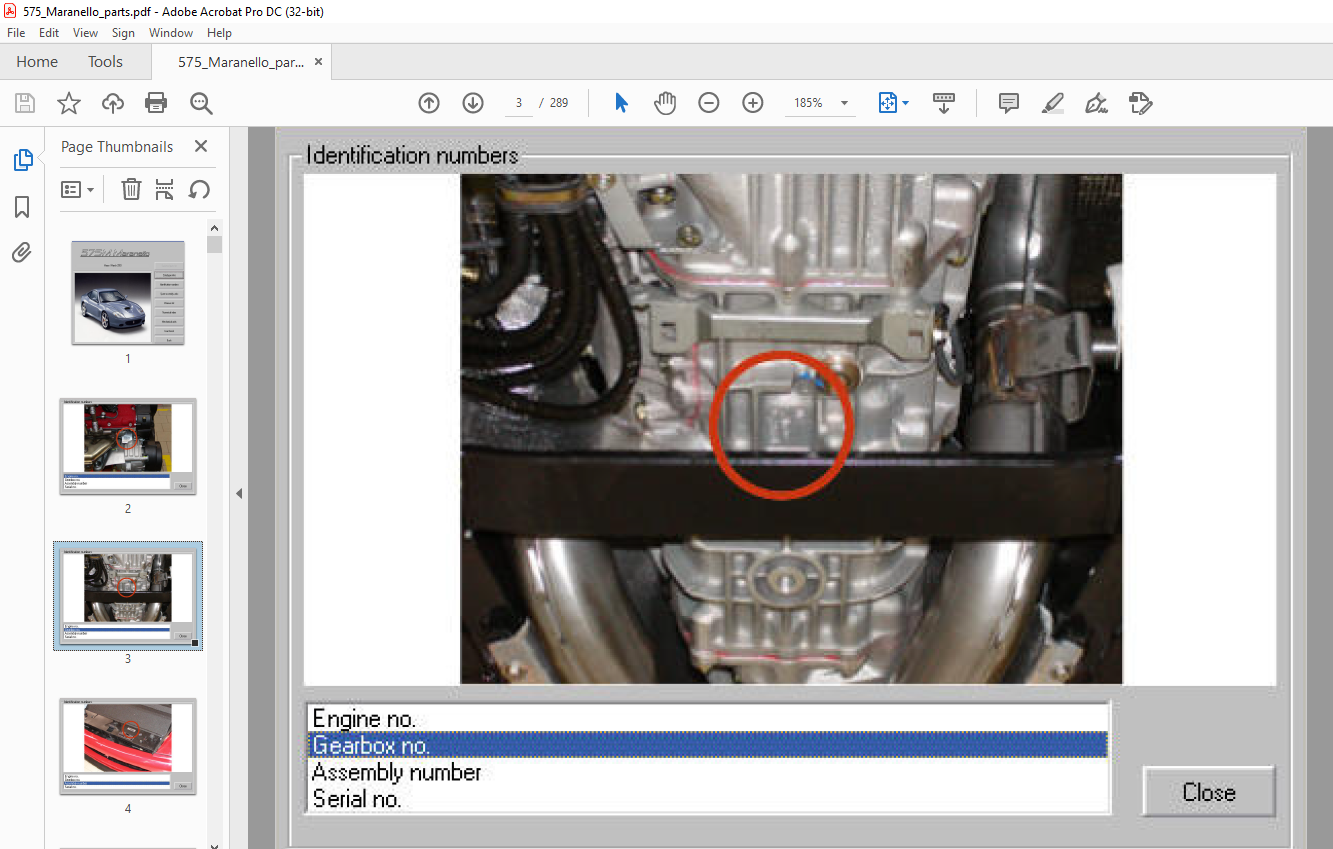Switch to the Home tab
1333x849 pixels.
[37, 62]
